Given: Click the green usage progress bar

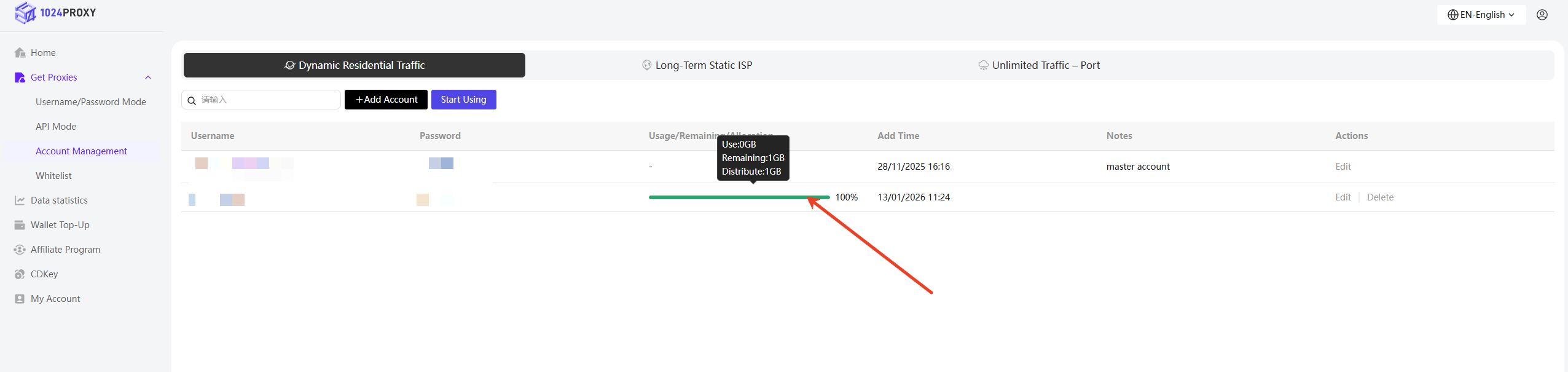Looking at the screenshot, I should click(x=739, y=197).
